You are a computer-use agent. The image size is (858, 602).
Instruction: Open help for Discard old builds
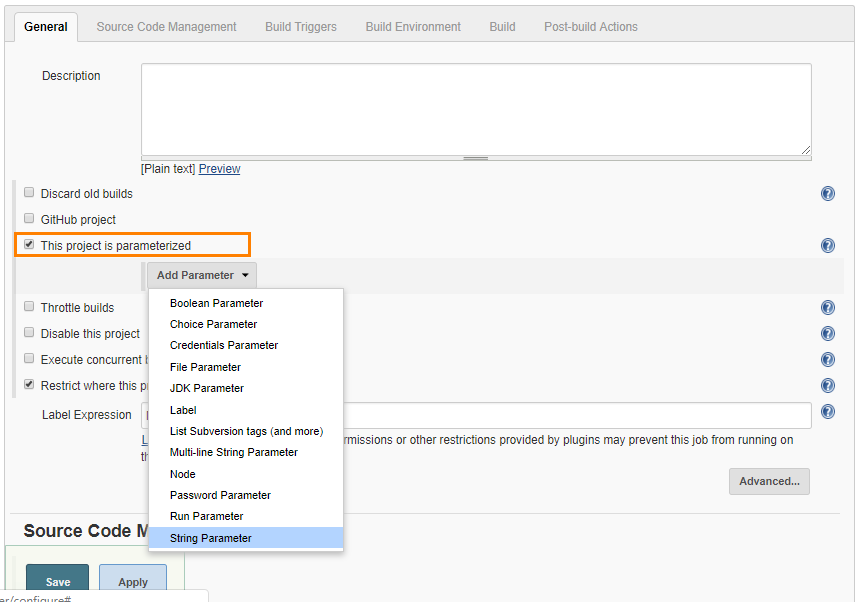click(x=827, y=193)
